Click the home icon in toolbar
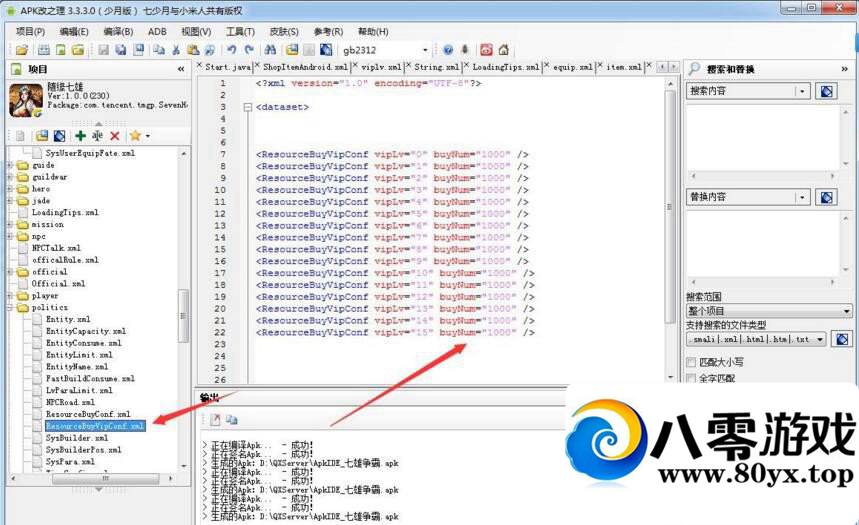This screenshot has height=525, width=859. 503,50
